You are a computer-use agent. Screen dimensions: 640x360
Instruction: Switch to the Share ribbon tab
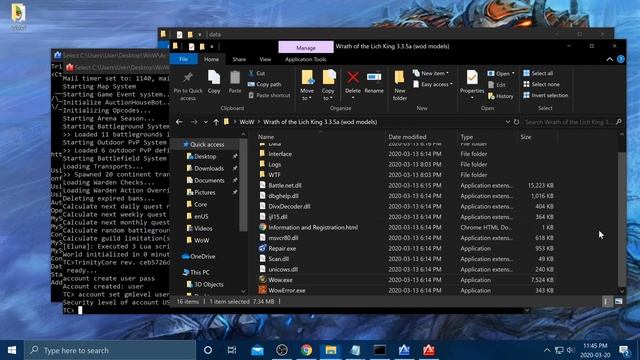click(239, 59)
